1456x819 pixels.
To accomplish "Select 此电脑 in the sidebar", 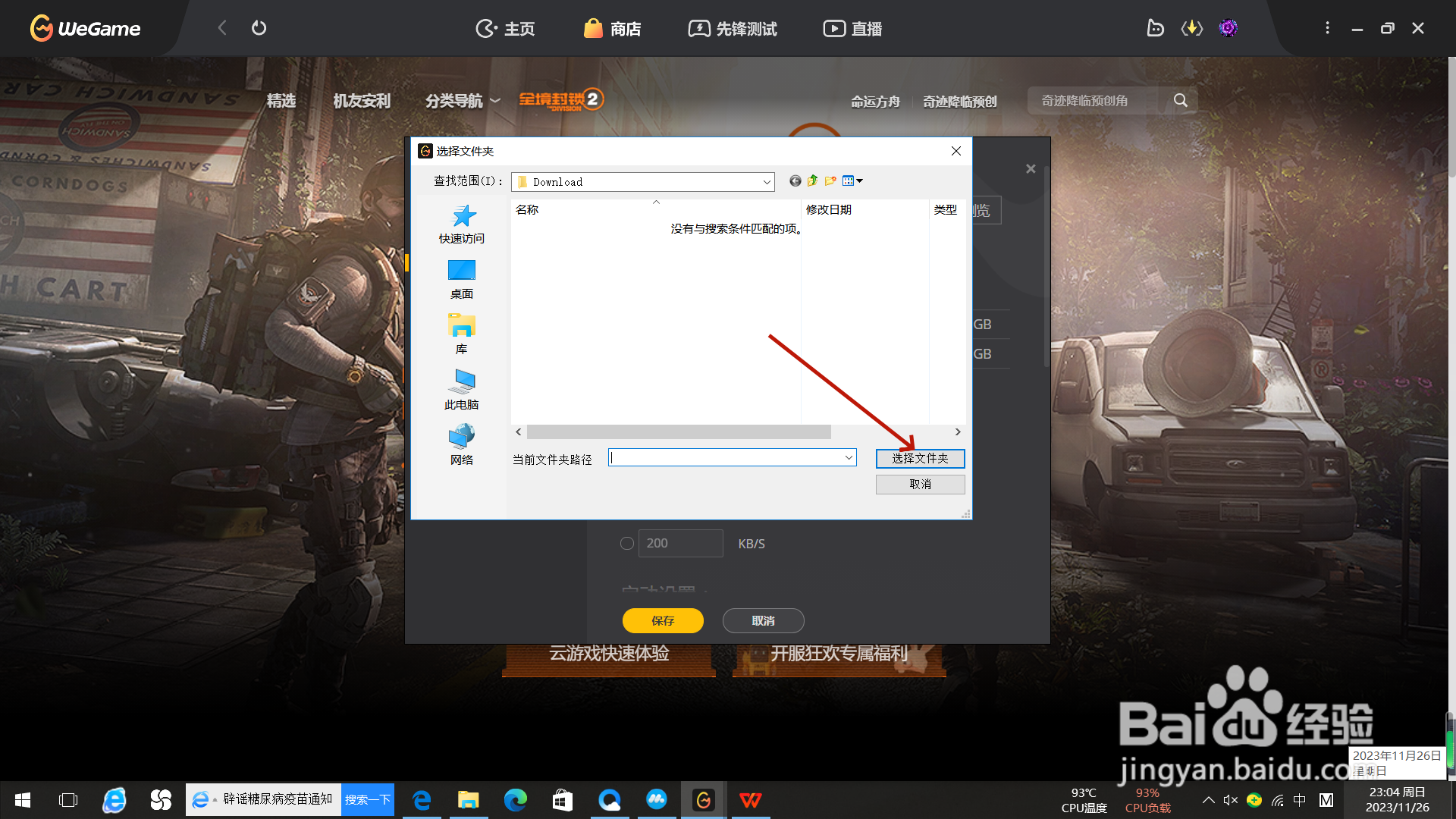I will [x=462, y=390].
